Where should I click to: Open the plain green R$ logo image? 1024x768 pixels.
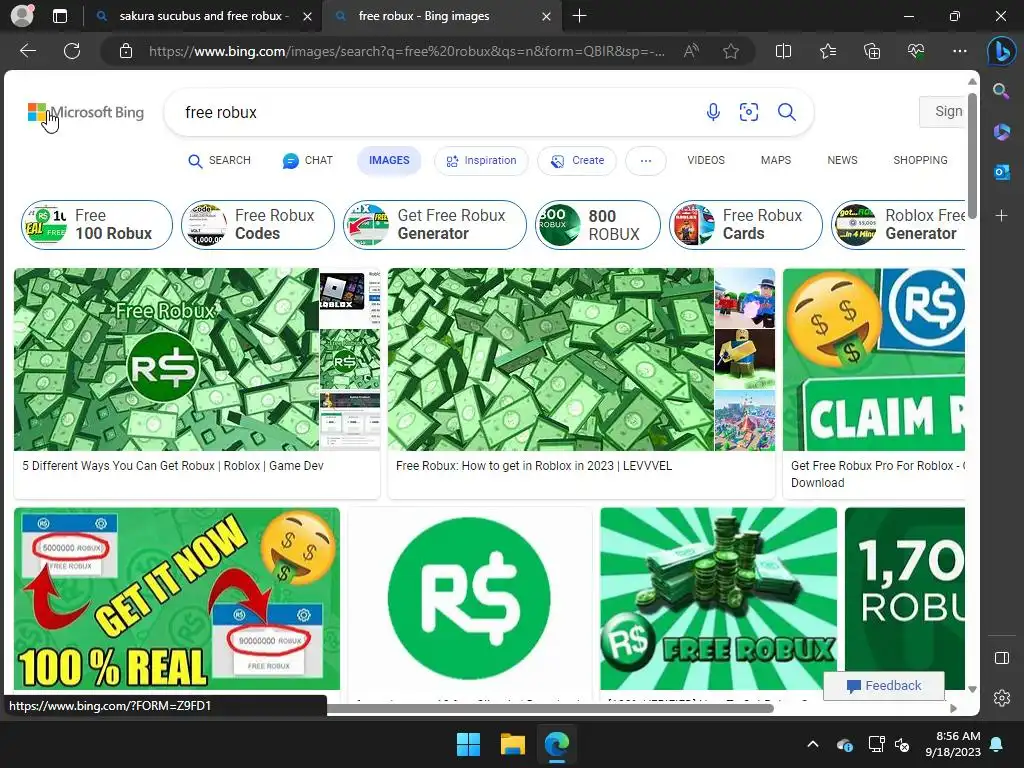470,599
